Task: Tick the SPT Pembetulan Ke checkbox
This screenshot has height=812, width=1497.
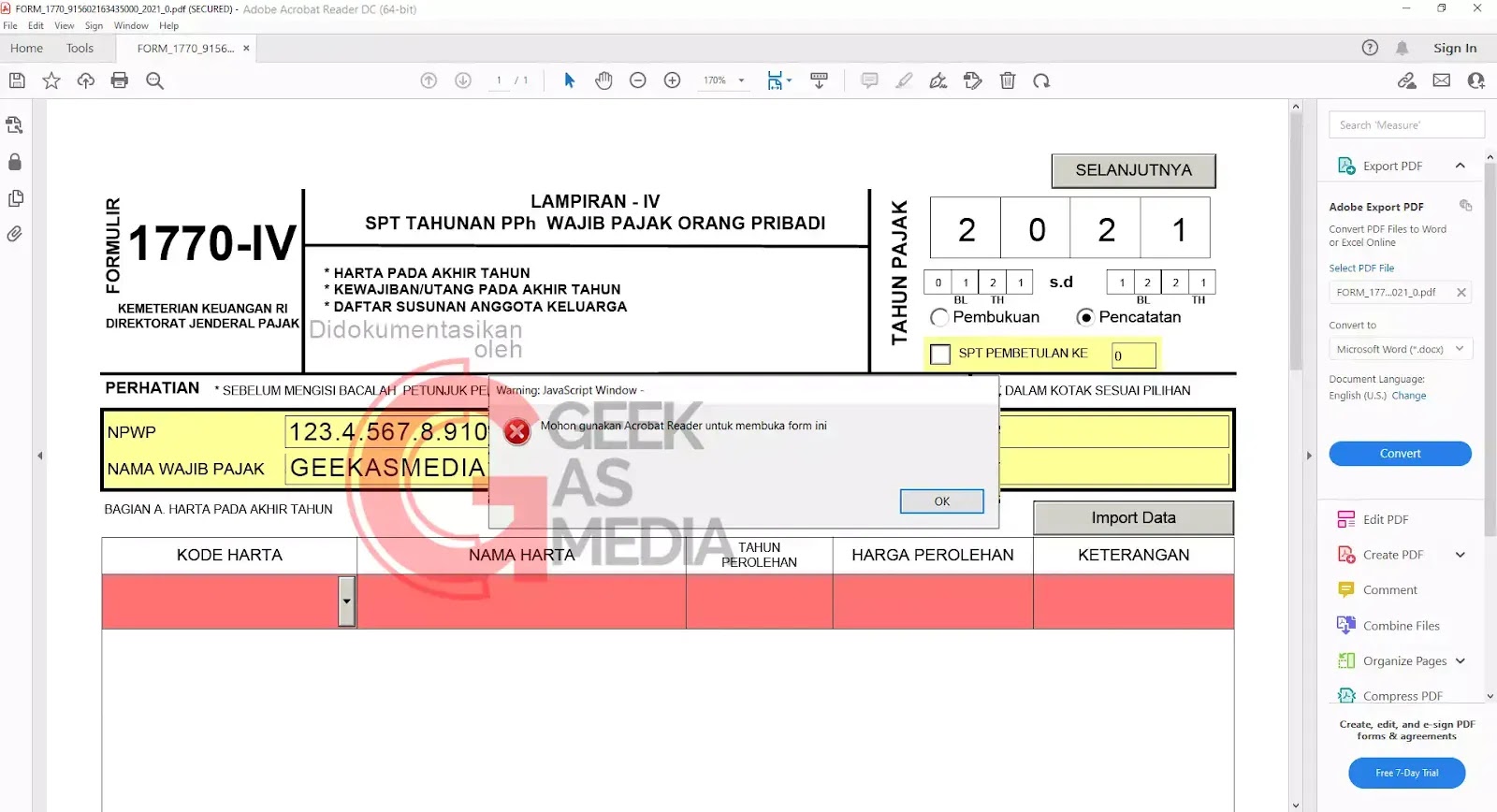Action: tap(940, 354)
